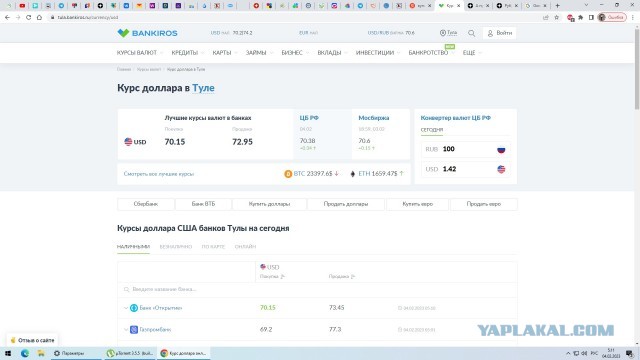Viewport: 640px width, 360px height.
Task: Open the Банк «Открытие» link
Action: tap(161, 308)
